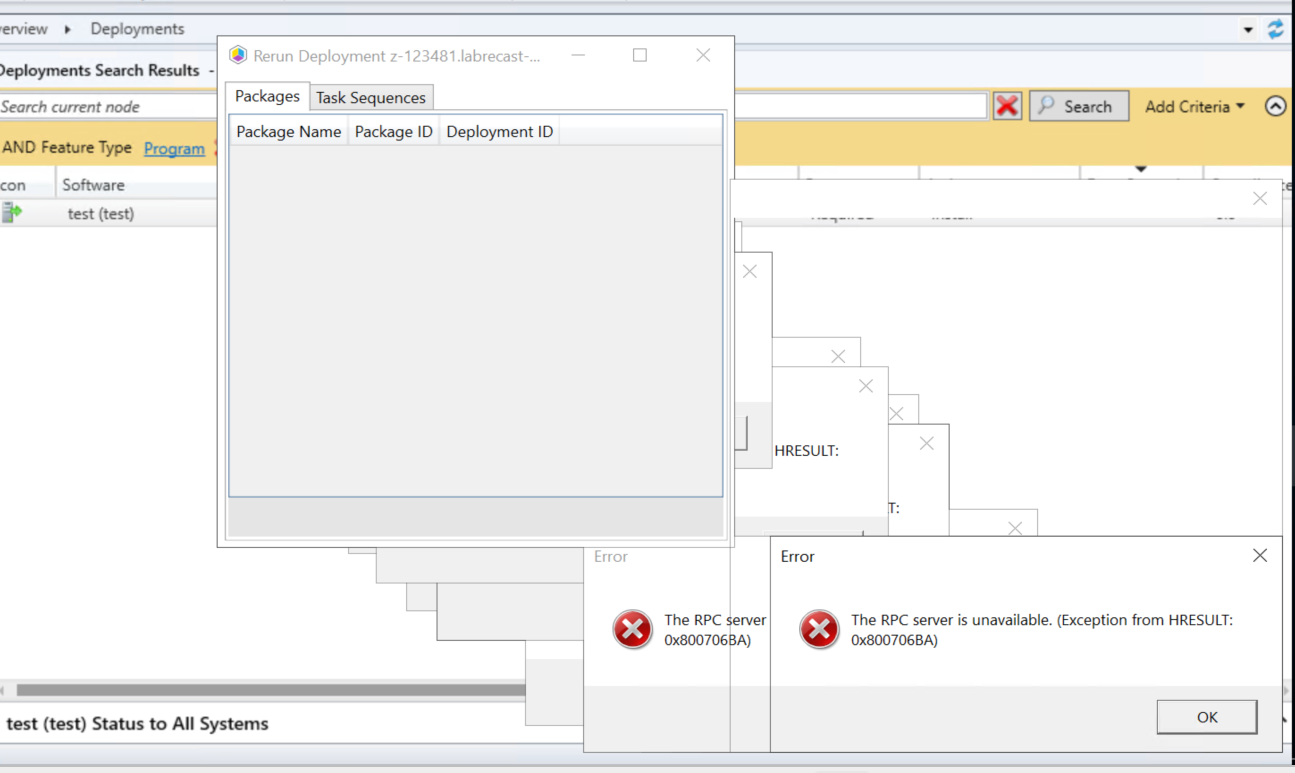The height and width of the screenshot is (773, 1295).
Task: Click the Deployments Search Results heading
Action: [x=100, y=70]
